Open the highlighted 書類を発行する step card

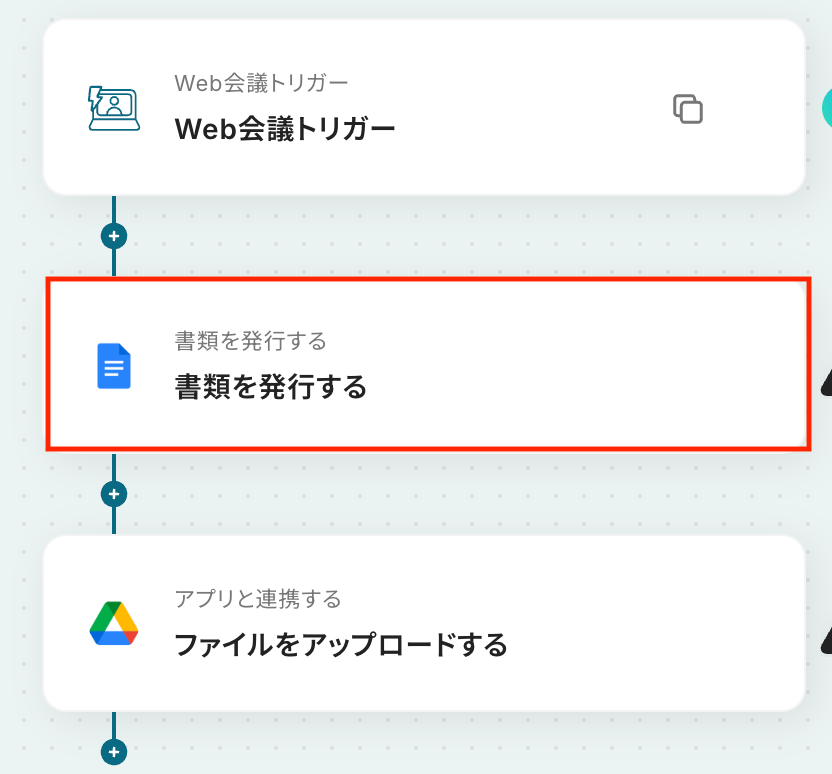coord(428,364)
